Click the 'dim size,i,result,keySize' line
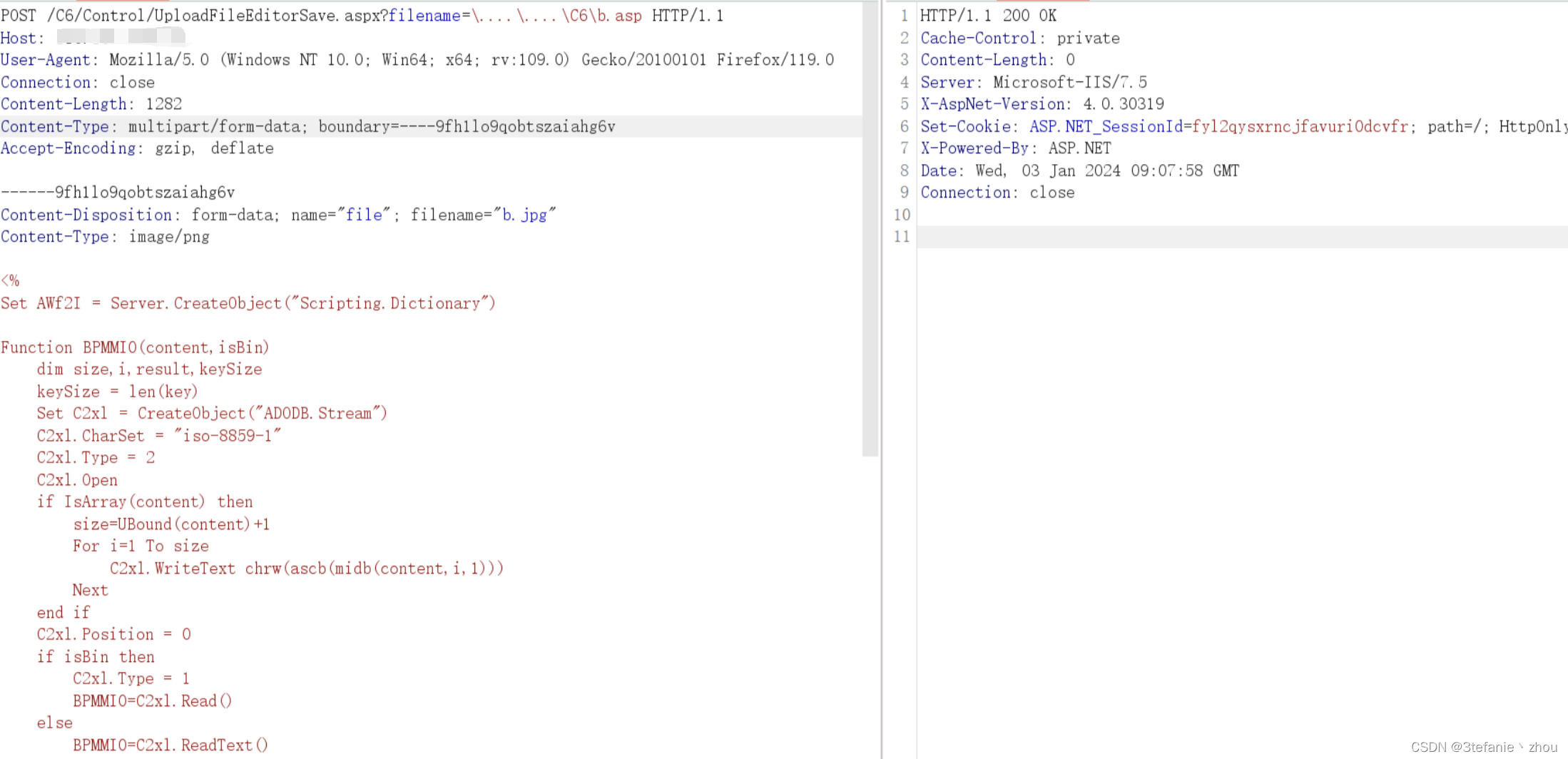The height and width of the screenshot is (759, 1568). point(150,370)
